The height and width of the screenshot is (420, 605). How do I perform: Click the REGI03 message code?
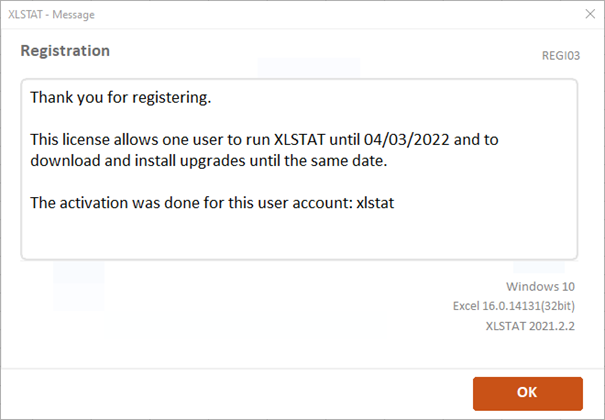pyautogui.click(x=560, y=58)
